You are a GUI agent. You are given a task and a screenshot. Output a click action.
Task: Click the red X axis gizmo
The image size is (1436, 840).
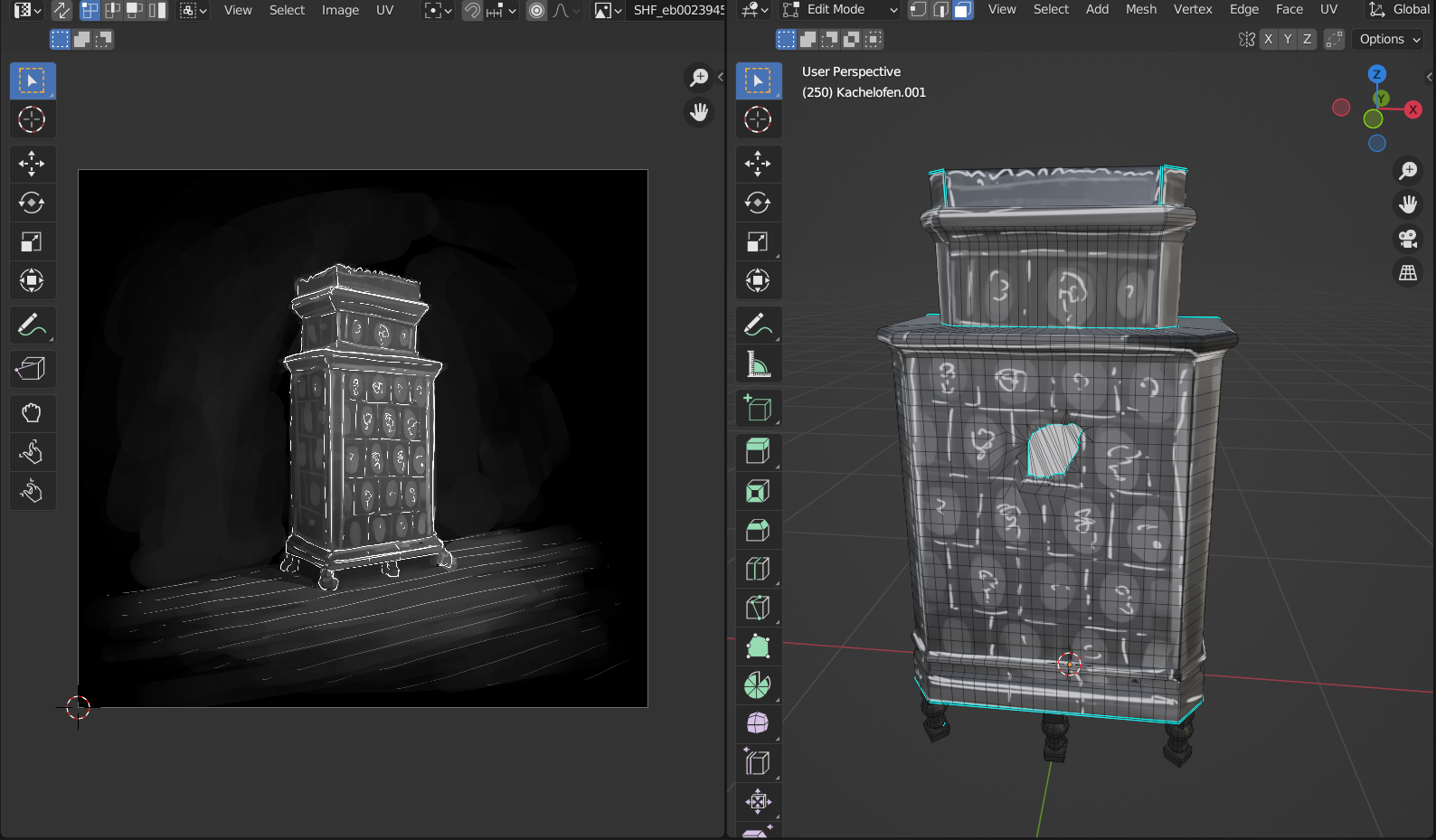click(1412, 109)
